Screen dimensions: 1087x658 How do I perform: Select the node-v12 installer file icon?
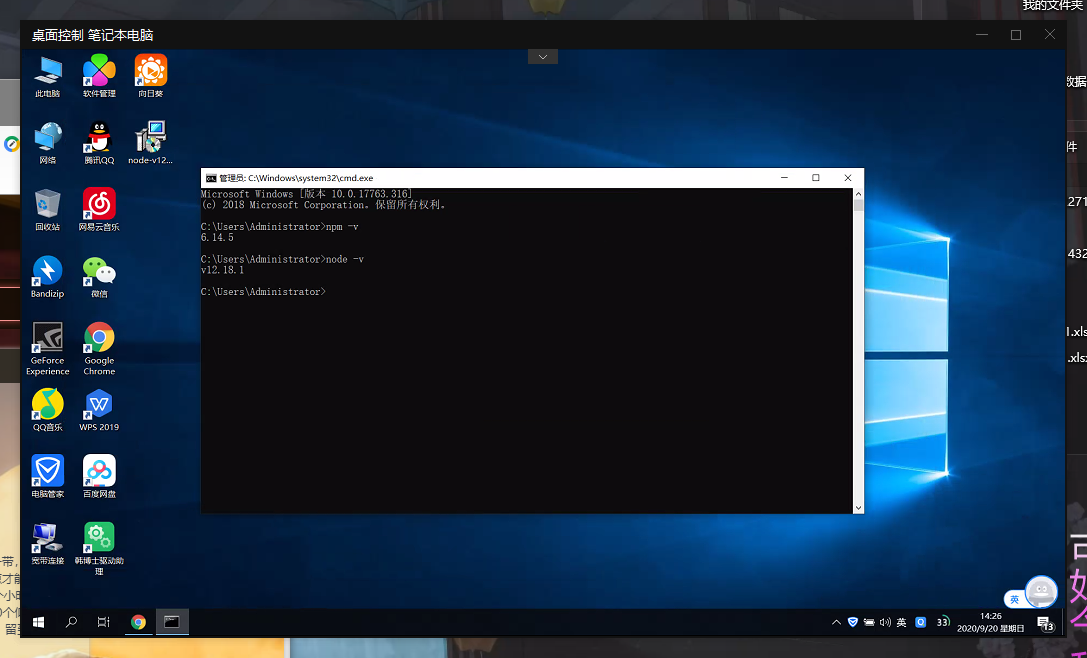pos(150,138)
